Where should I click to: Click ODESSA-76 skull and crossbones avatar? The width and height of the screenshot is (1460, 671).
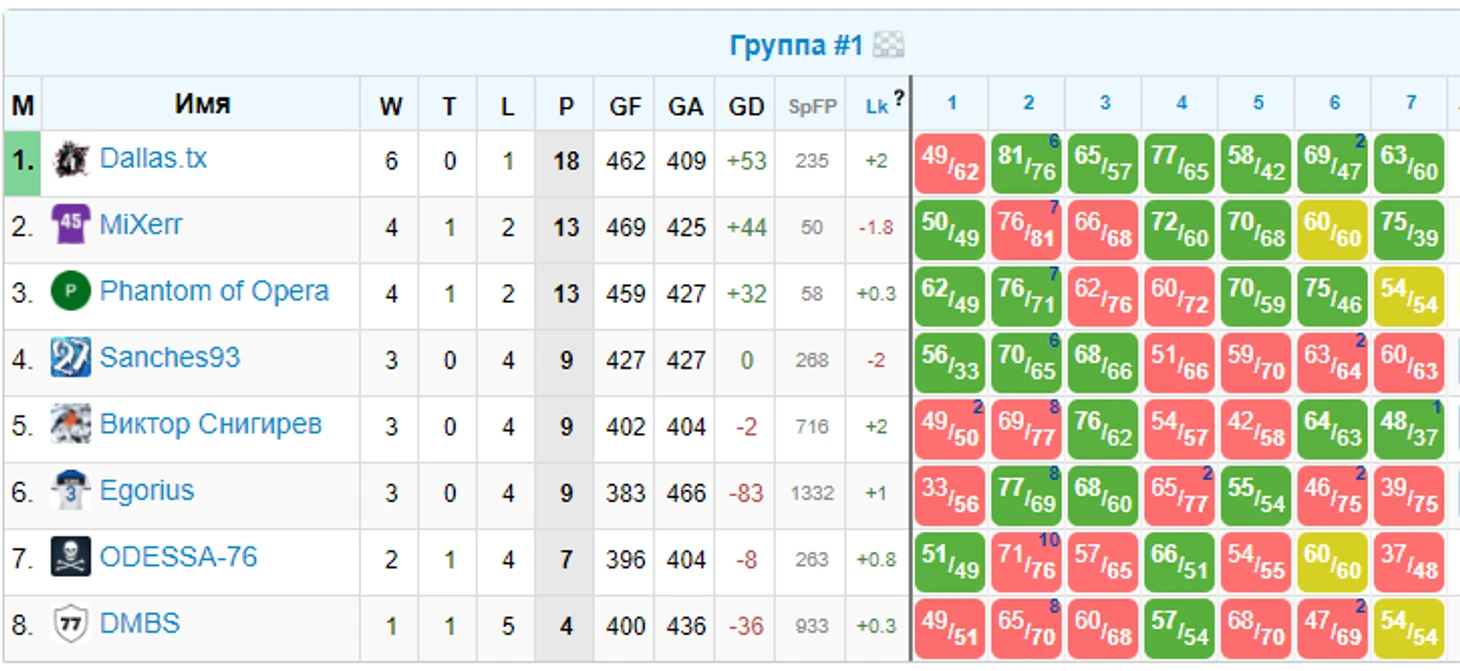coord(71,557)
